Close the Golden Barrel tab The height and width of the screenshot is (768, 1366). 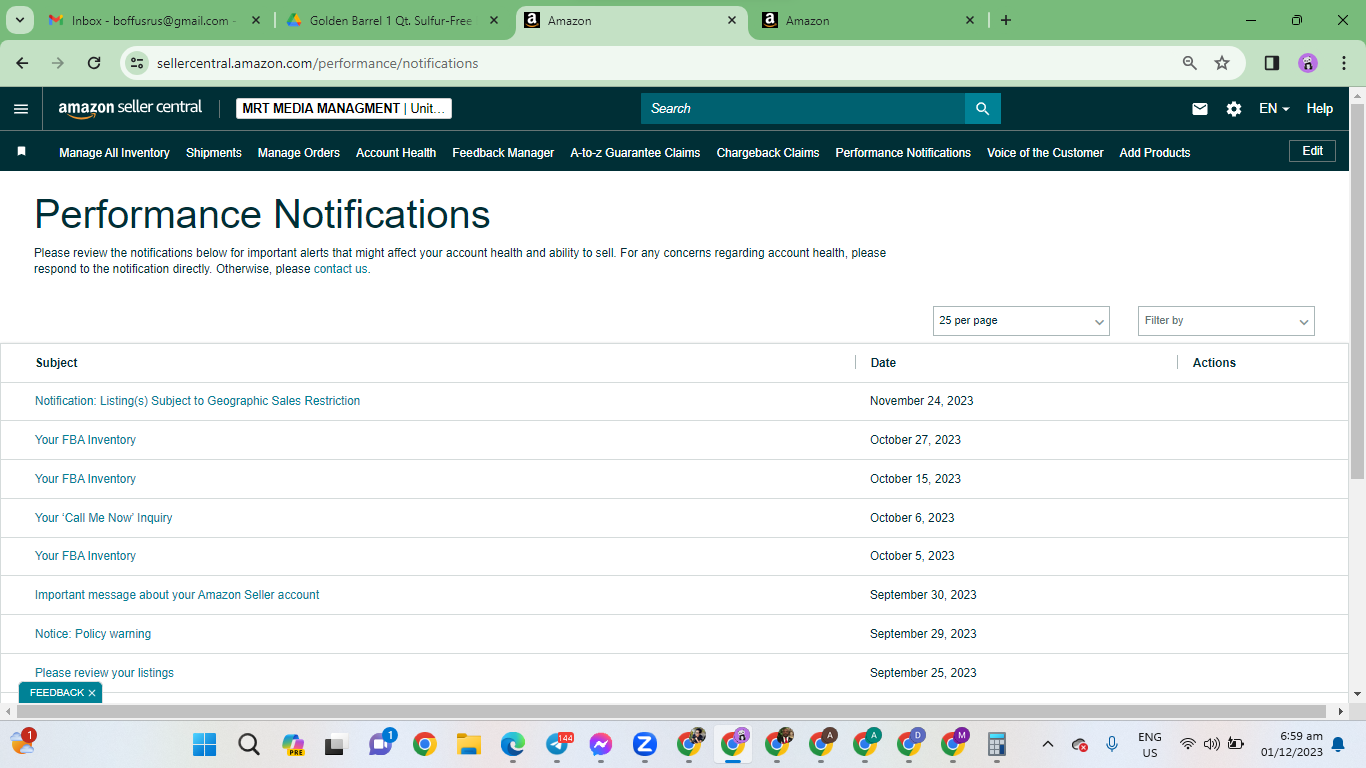coord(496,20)
